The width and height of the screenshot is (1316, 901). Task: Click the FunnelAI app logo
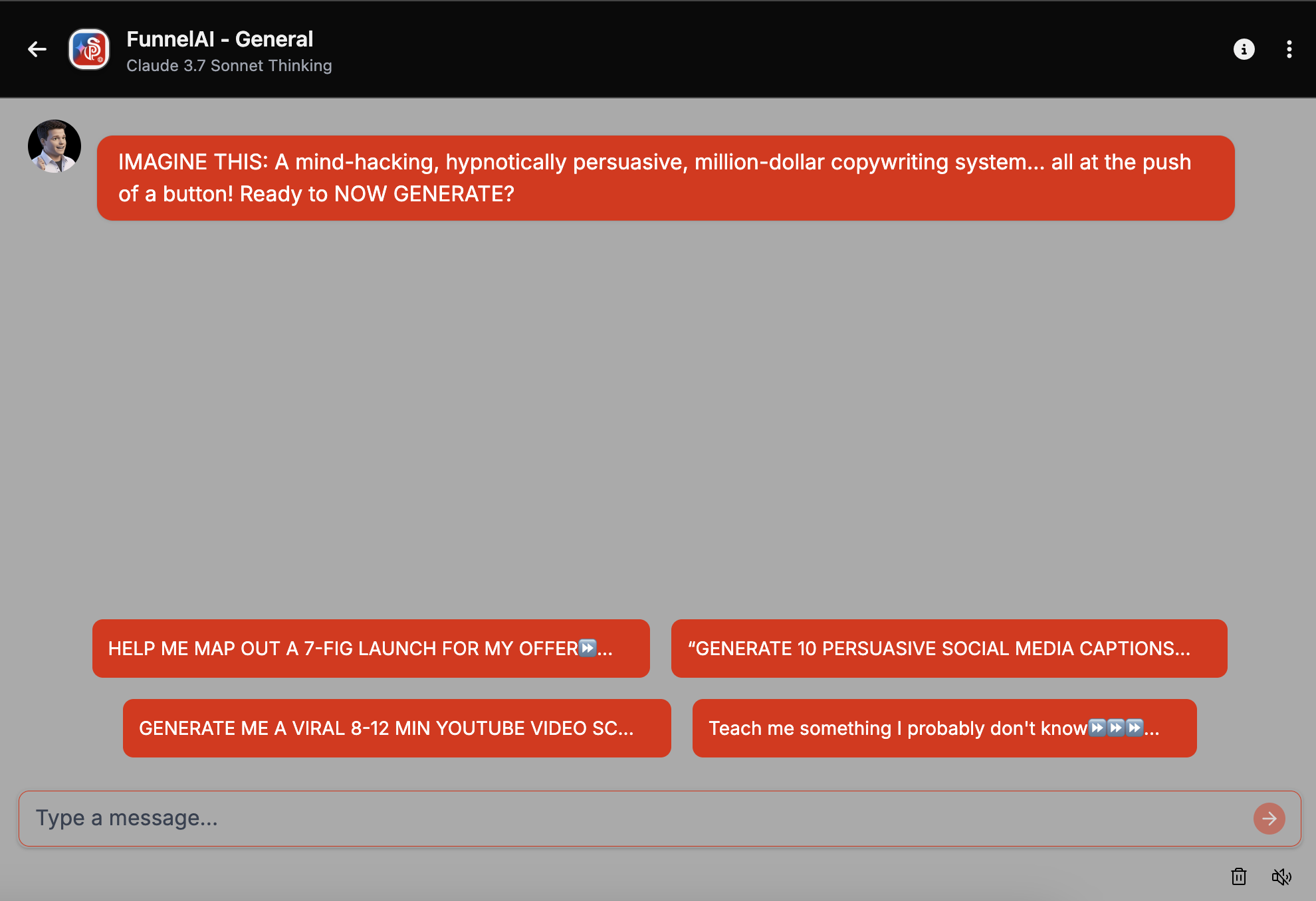(89, 49)
